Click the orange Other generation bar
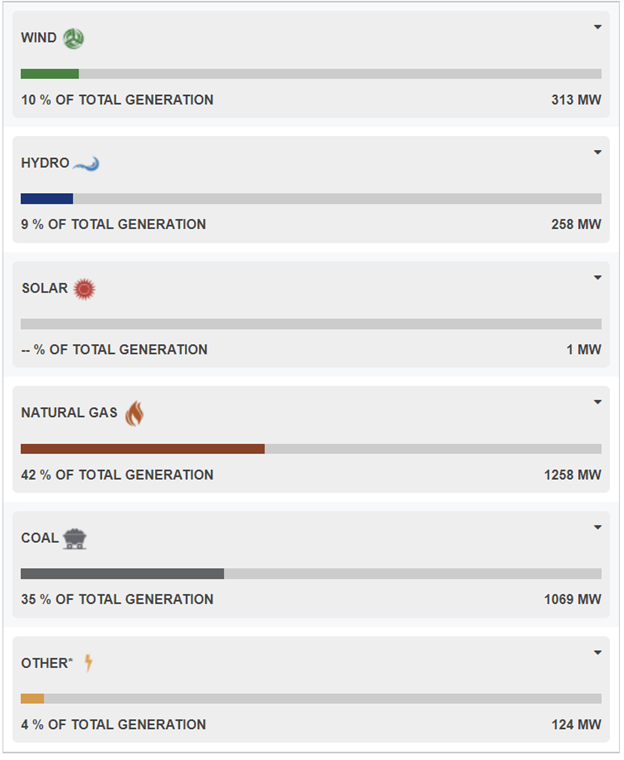The height and width of the screenshot is (760, 624). point(32,699)
